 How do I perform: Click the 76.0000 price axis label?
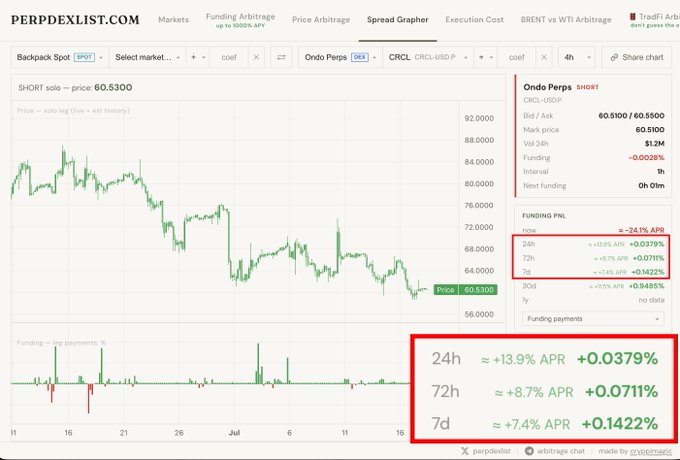pos(479,206)
